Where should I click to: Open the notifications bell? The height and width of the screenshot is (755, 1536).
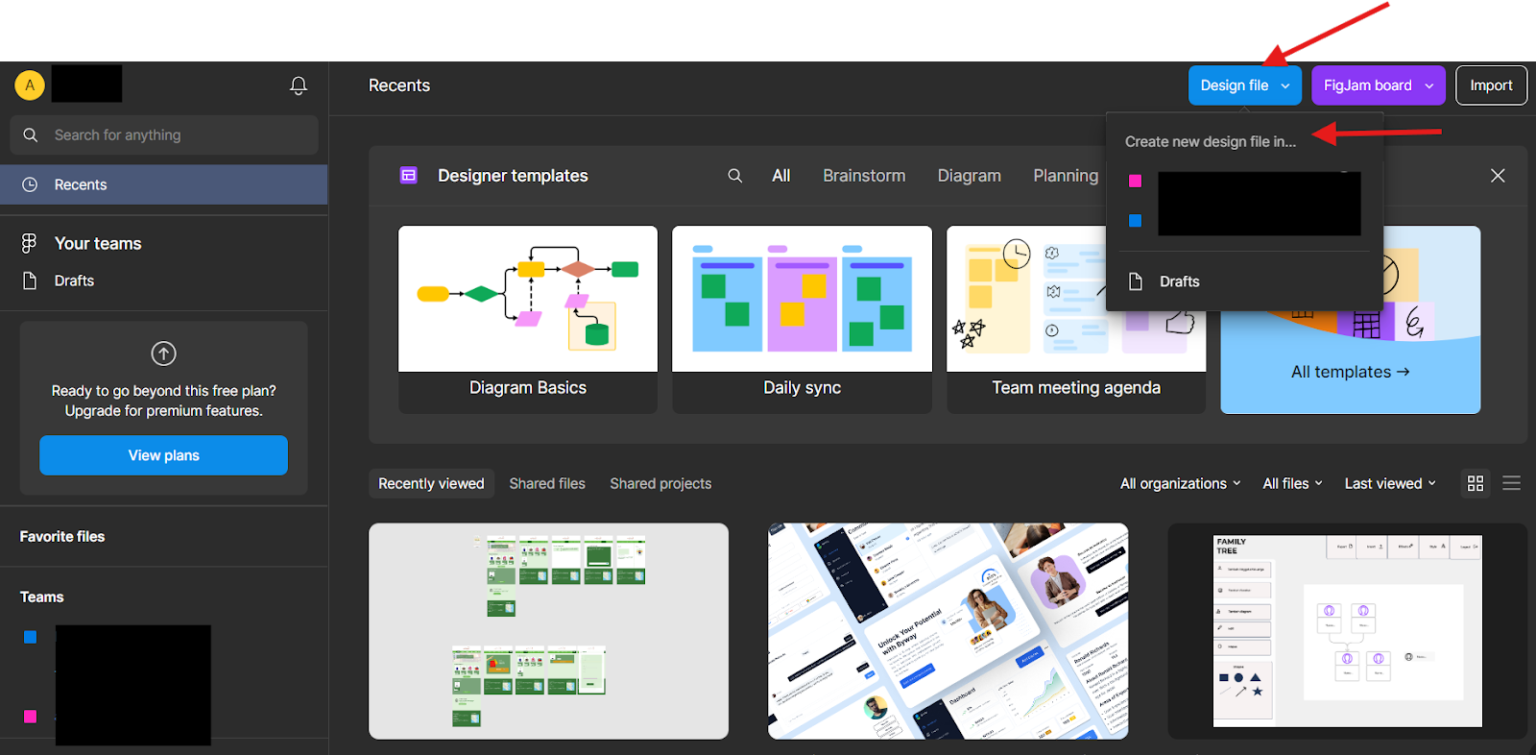(x=298, y=85)
